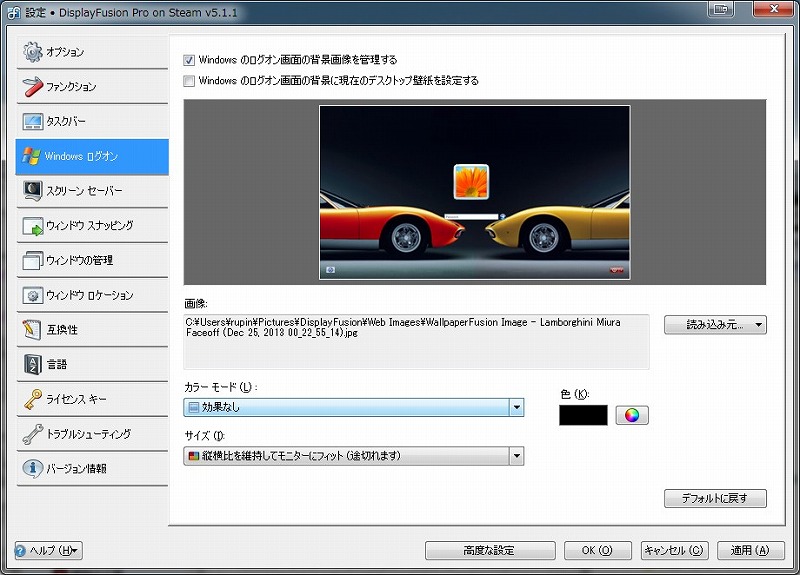Open the サイズ dropdown

click(353, 456)
